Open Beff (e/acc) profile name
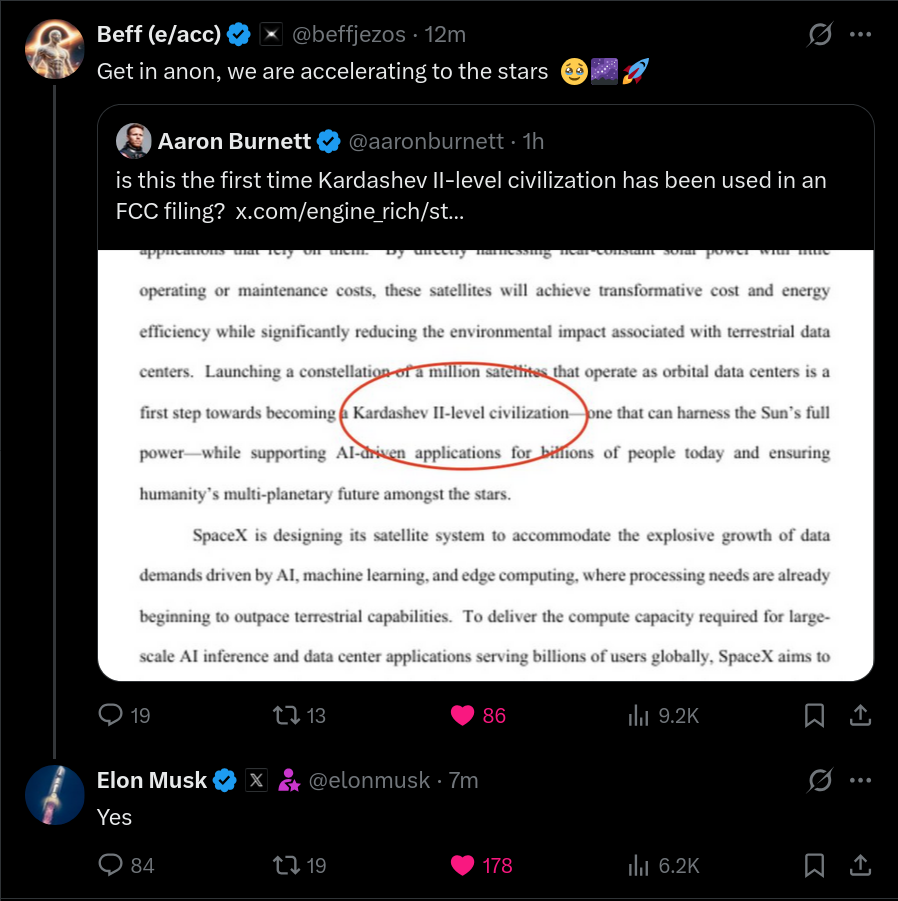Viewport: 898px width, 901px height. pyautogui.click(x=158, y=35)
